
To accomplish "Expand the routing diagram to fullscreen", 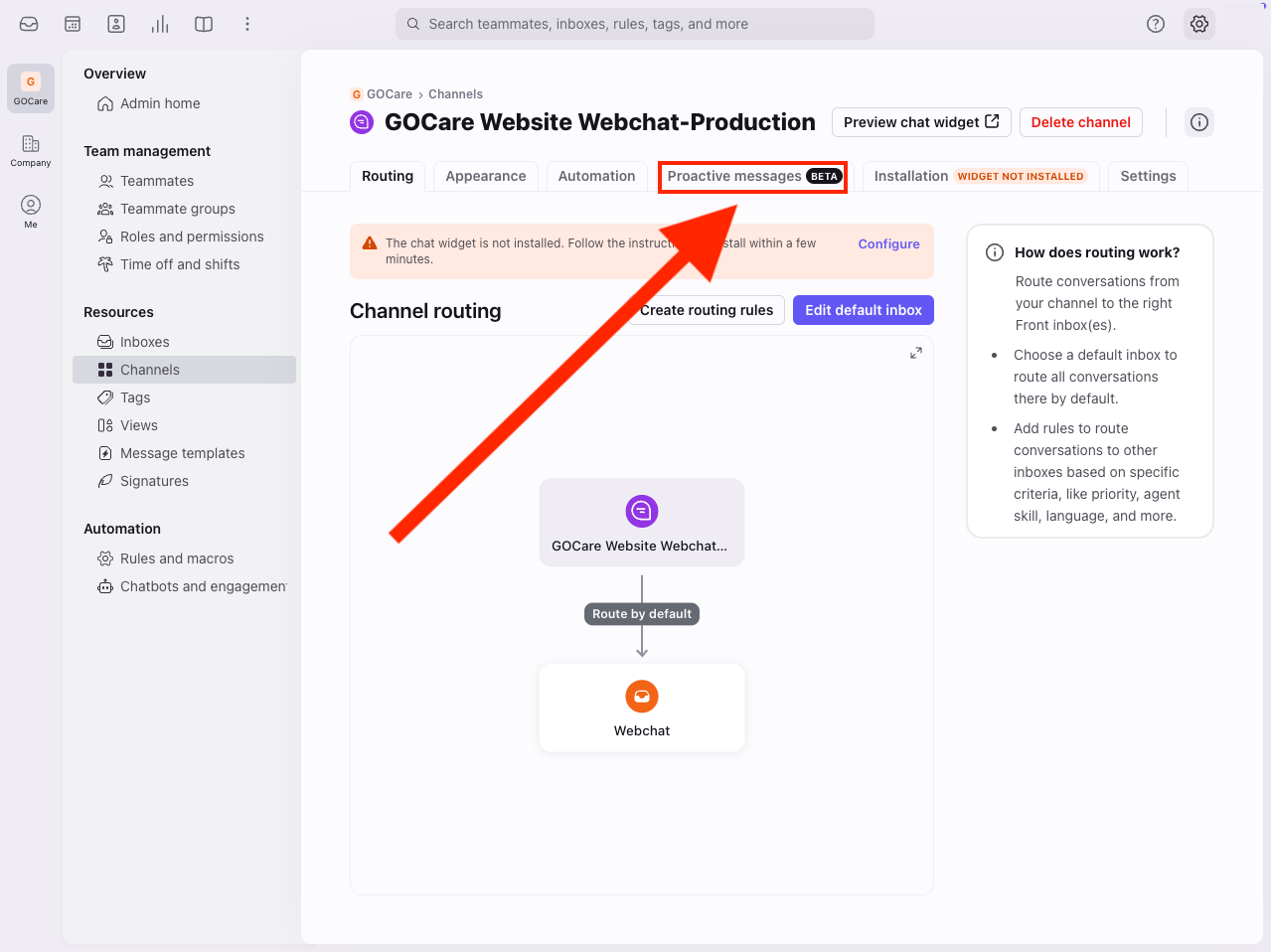I will tap(916, 353).
